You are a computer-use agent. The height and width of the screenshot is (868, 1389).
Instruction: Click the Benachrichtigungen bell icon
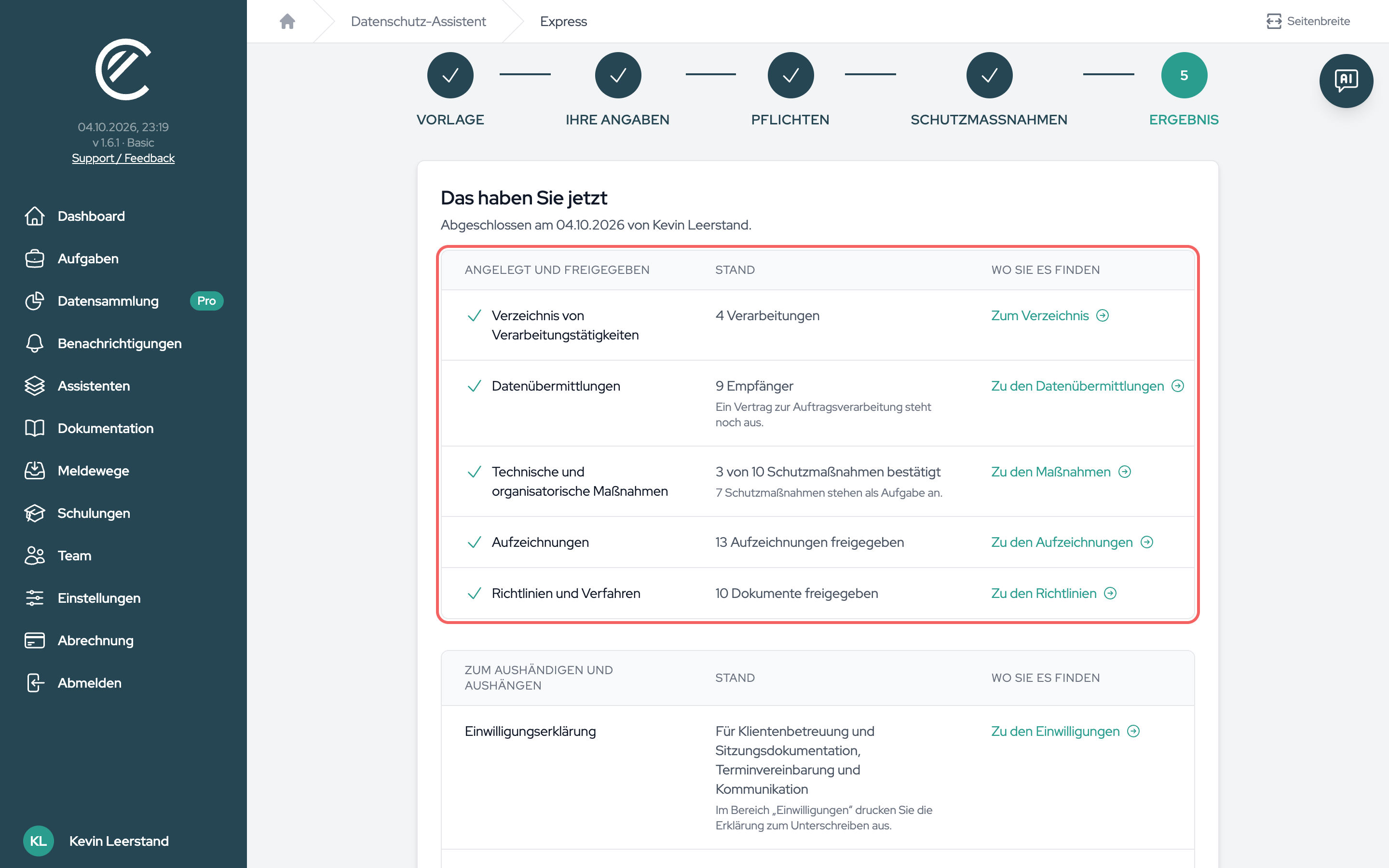(34, 343)
